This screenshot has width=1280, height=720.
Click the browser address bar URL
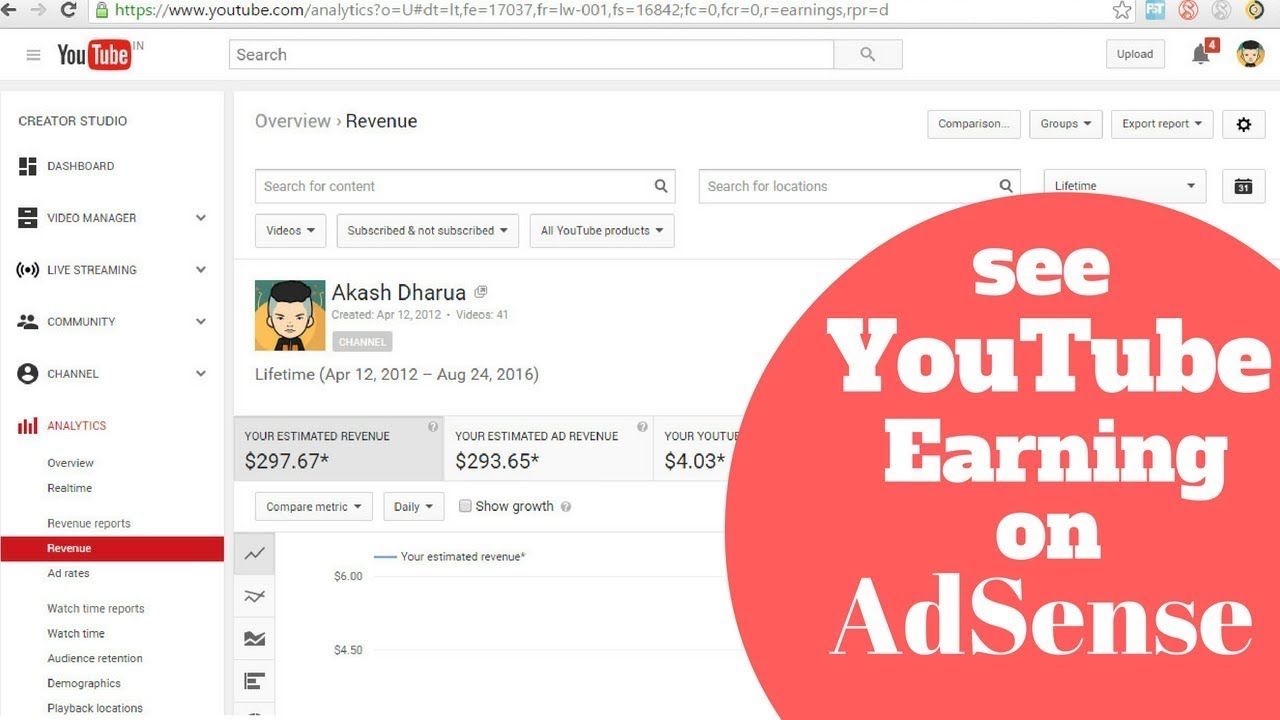click(x=500, y=10)
